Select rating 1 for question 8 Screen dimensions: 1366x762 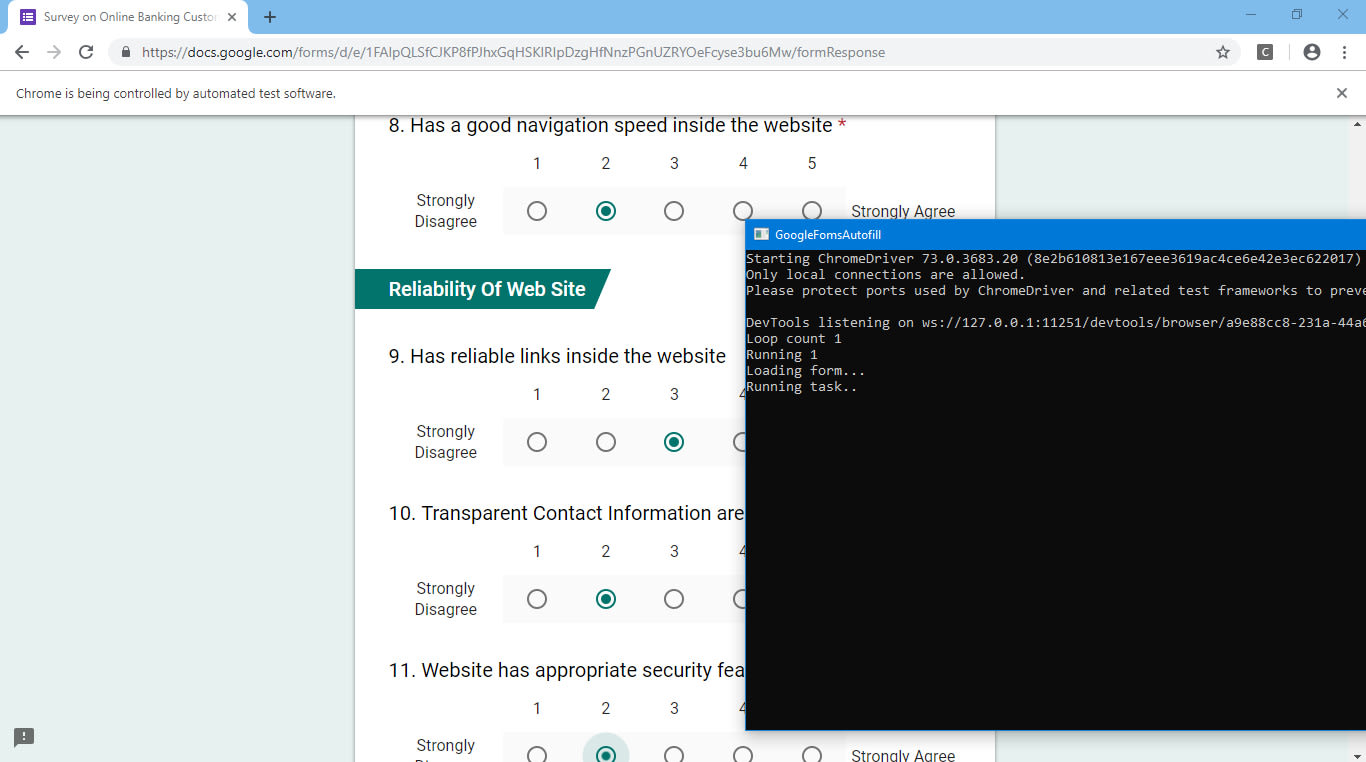click(537, 211)
